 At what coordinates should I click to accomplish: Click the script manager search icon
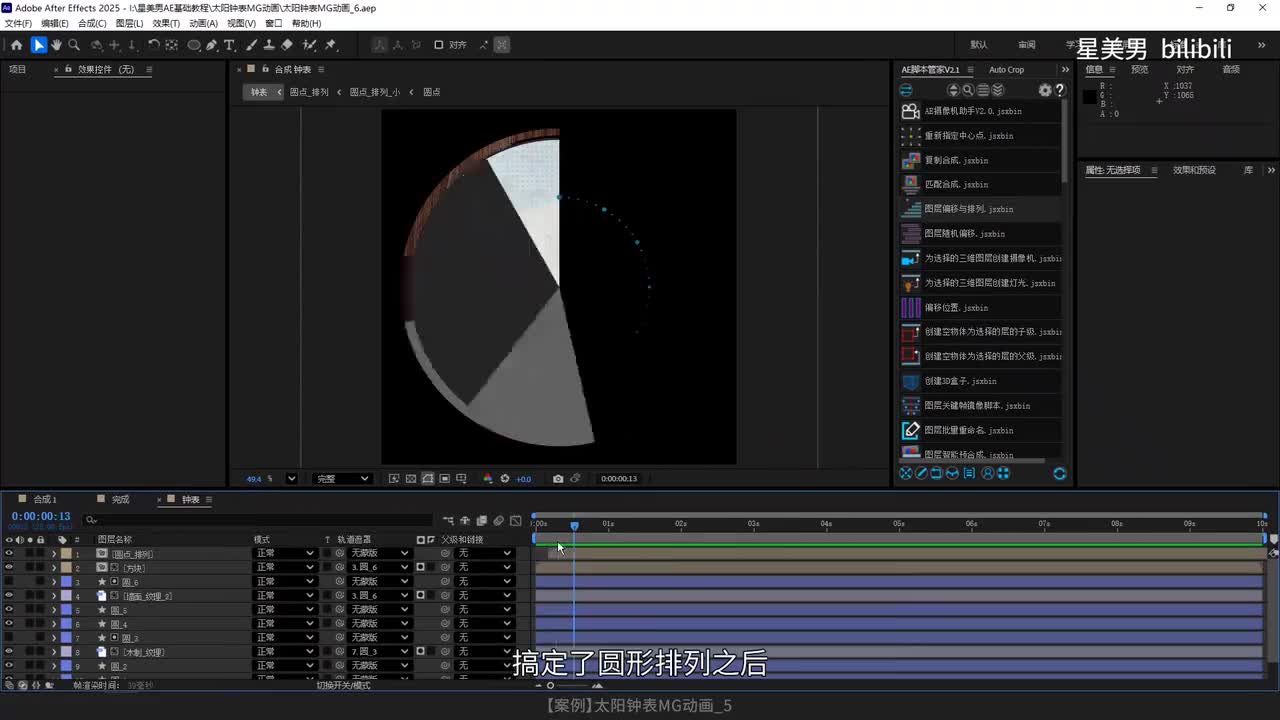968,90
